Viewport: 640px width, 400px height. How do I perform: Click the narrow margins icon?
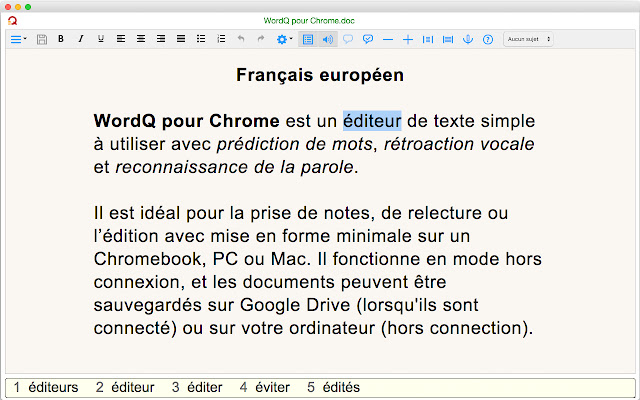click(428, 40)
